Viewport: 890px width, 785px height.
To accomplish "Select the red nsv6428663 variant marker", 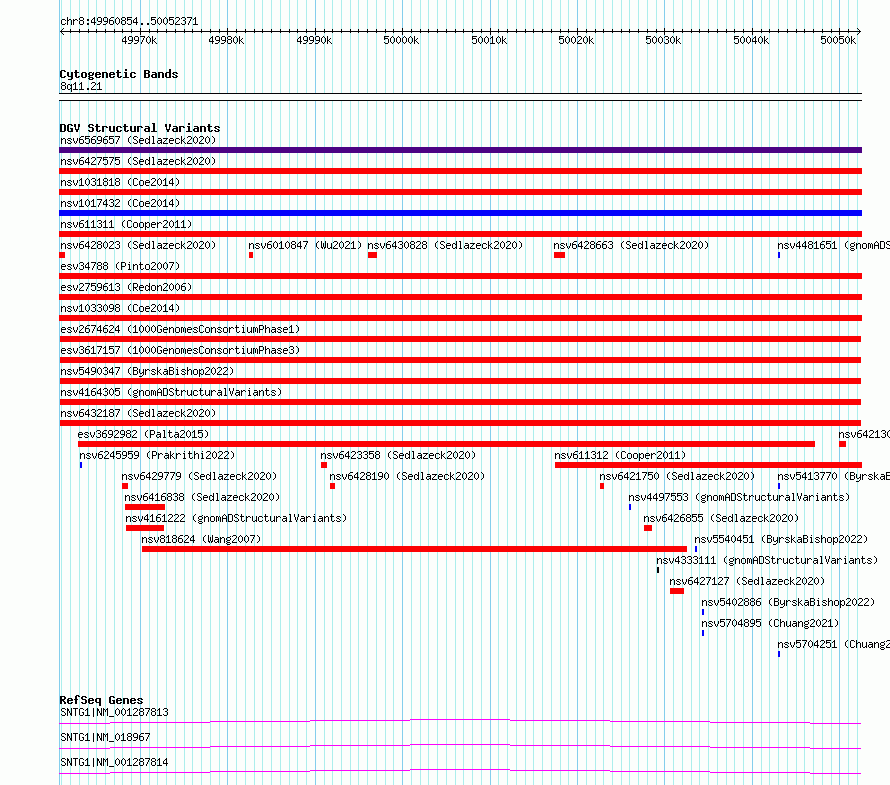I will [560, 255].
